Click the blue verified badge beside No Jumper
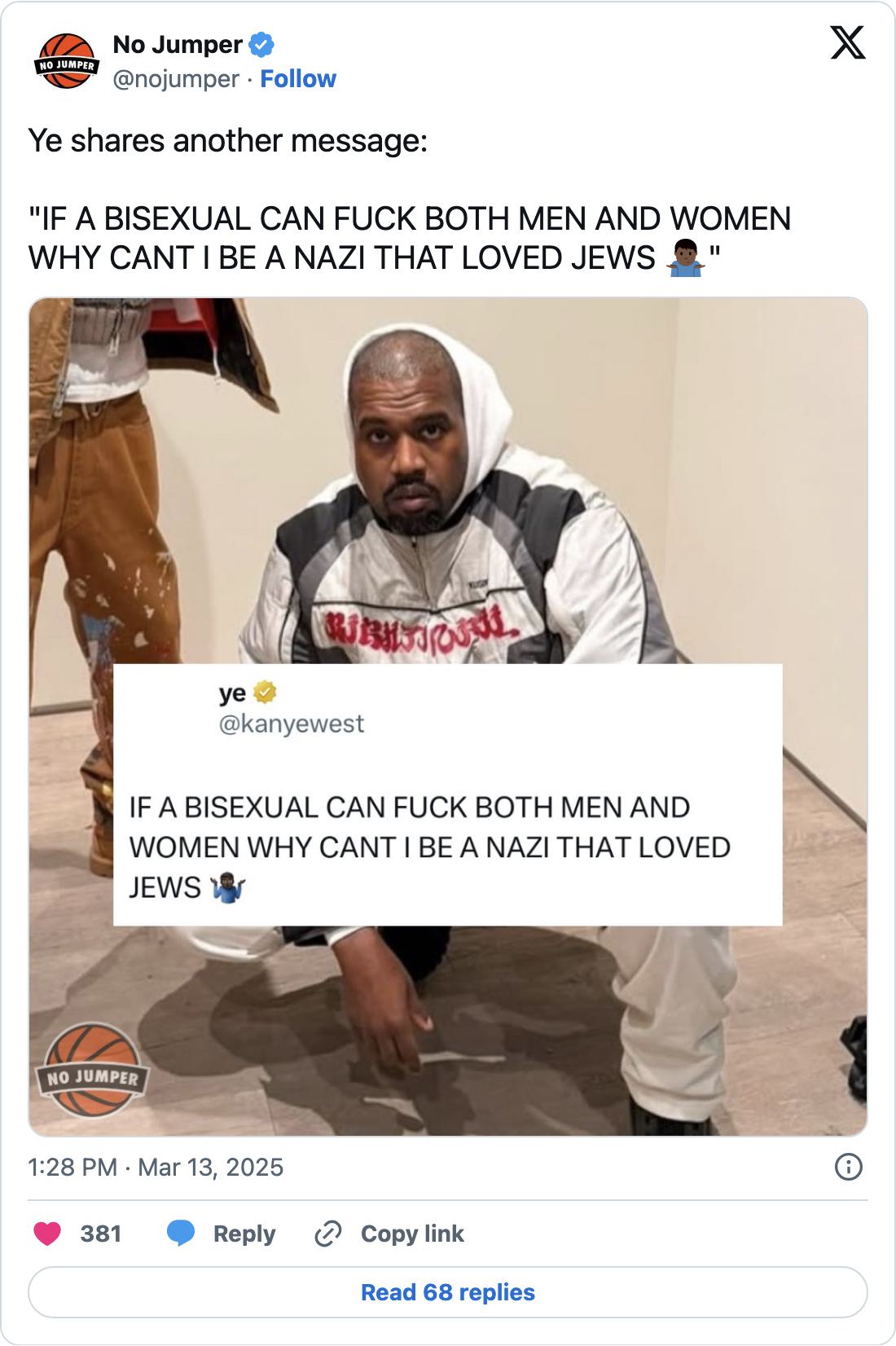Screen dimensions: 896x1346 (261, 45)
